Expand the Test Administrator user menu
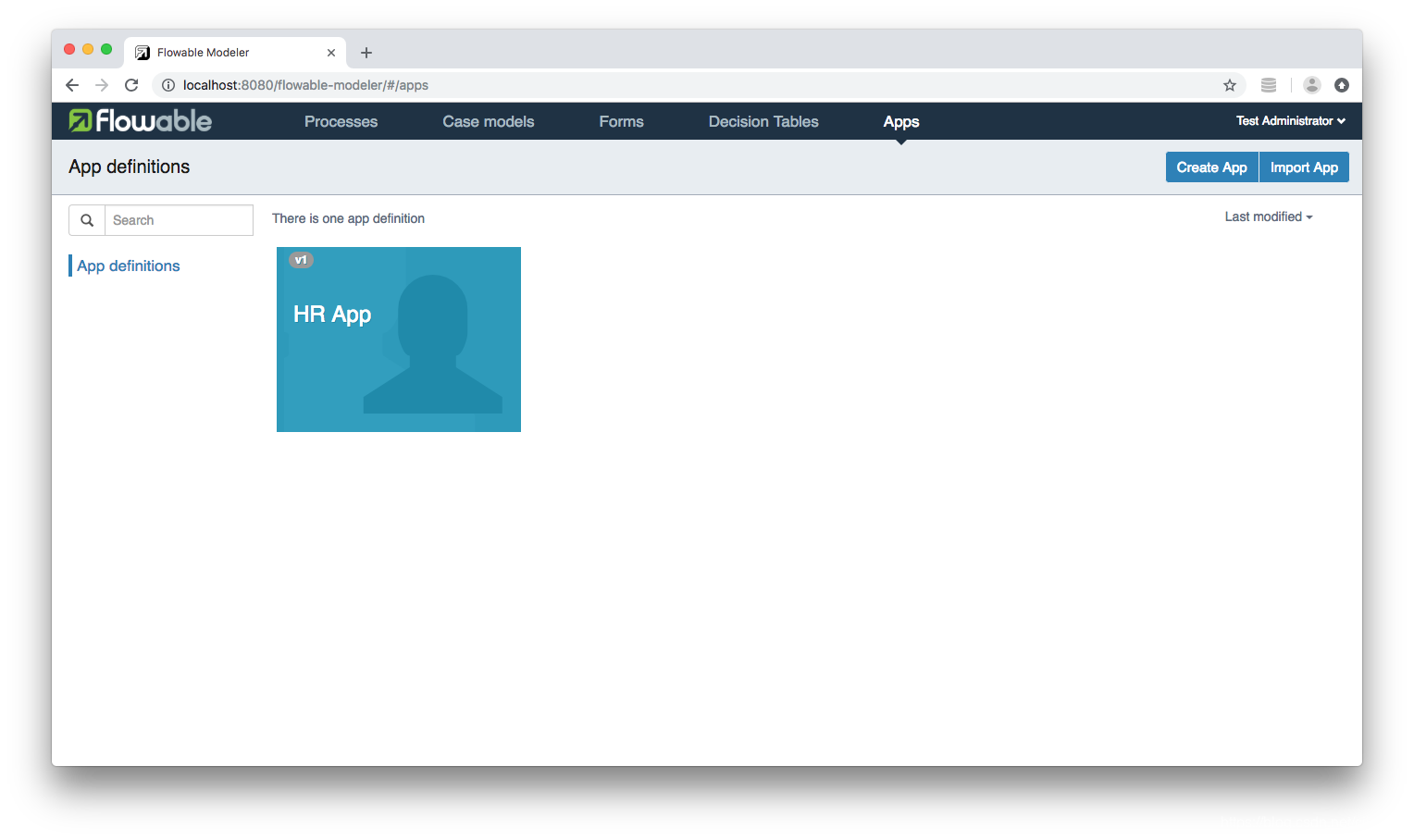 pyautogui.click(x=1291, y=121)
